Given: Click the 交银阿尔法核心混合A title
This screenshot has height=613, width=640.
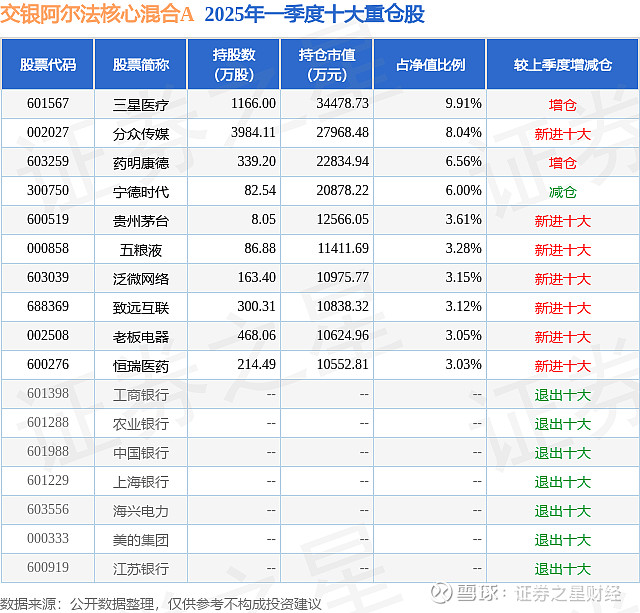Looking at the screenshot, I should point(97,14).
